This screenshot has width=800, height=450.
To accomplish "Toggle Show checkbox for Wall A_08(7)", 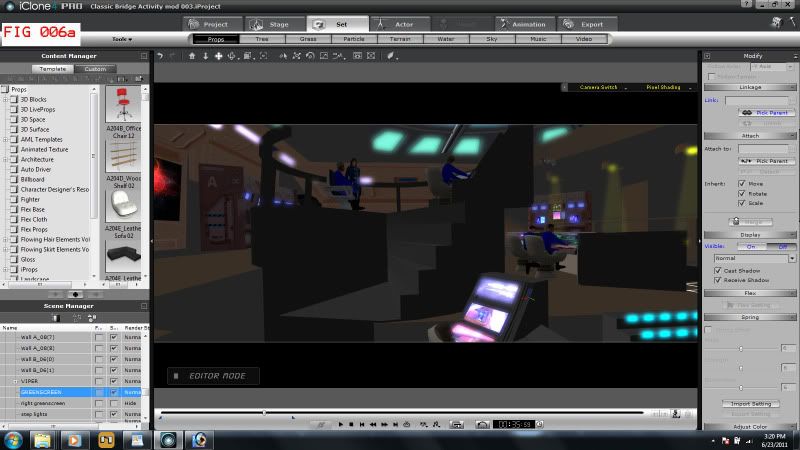I will [x=114, y=337].
